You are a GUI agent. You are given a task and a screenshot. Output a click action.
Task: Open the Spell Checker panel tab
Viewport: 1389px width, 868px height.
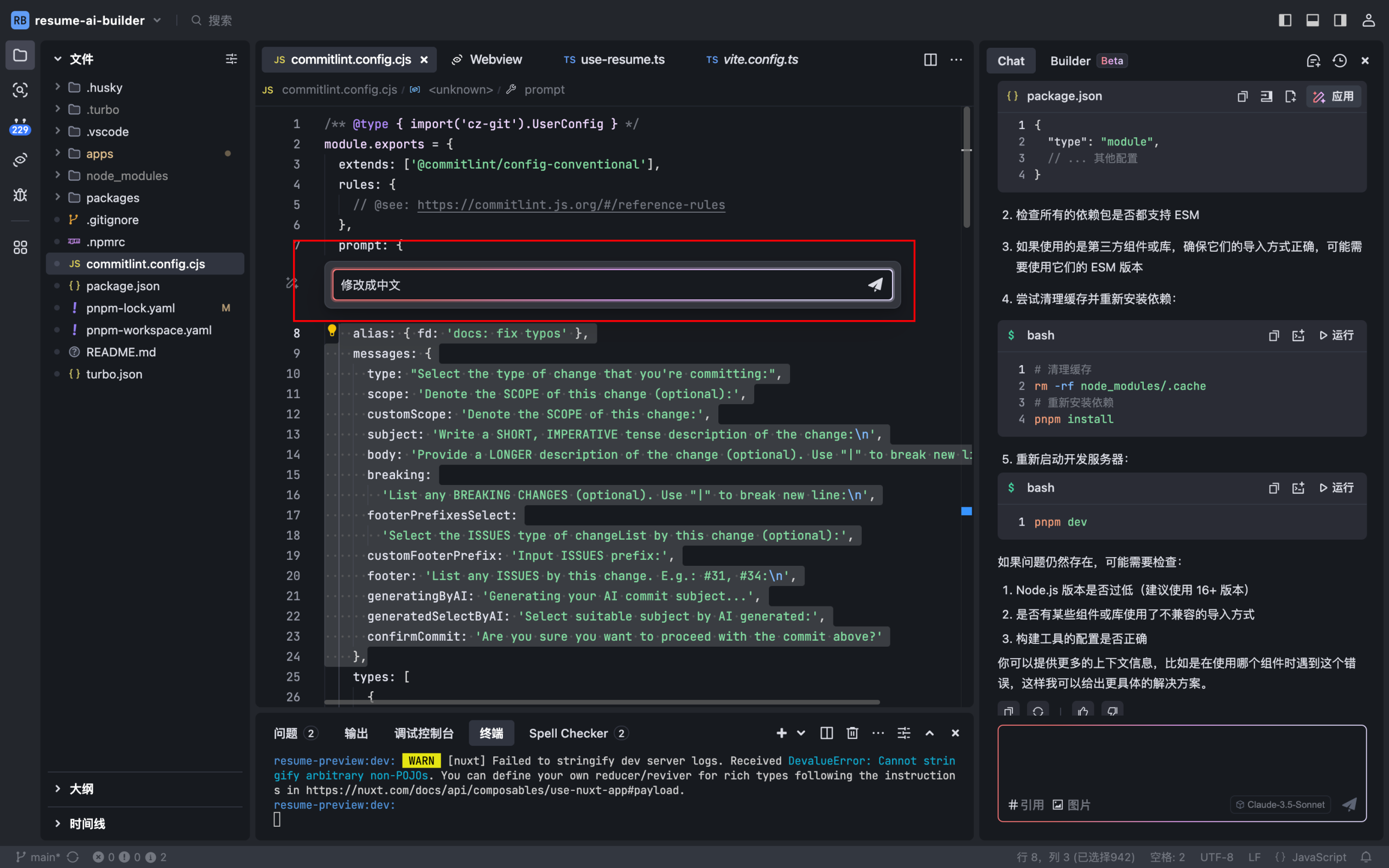(x=568, y=733)
